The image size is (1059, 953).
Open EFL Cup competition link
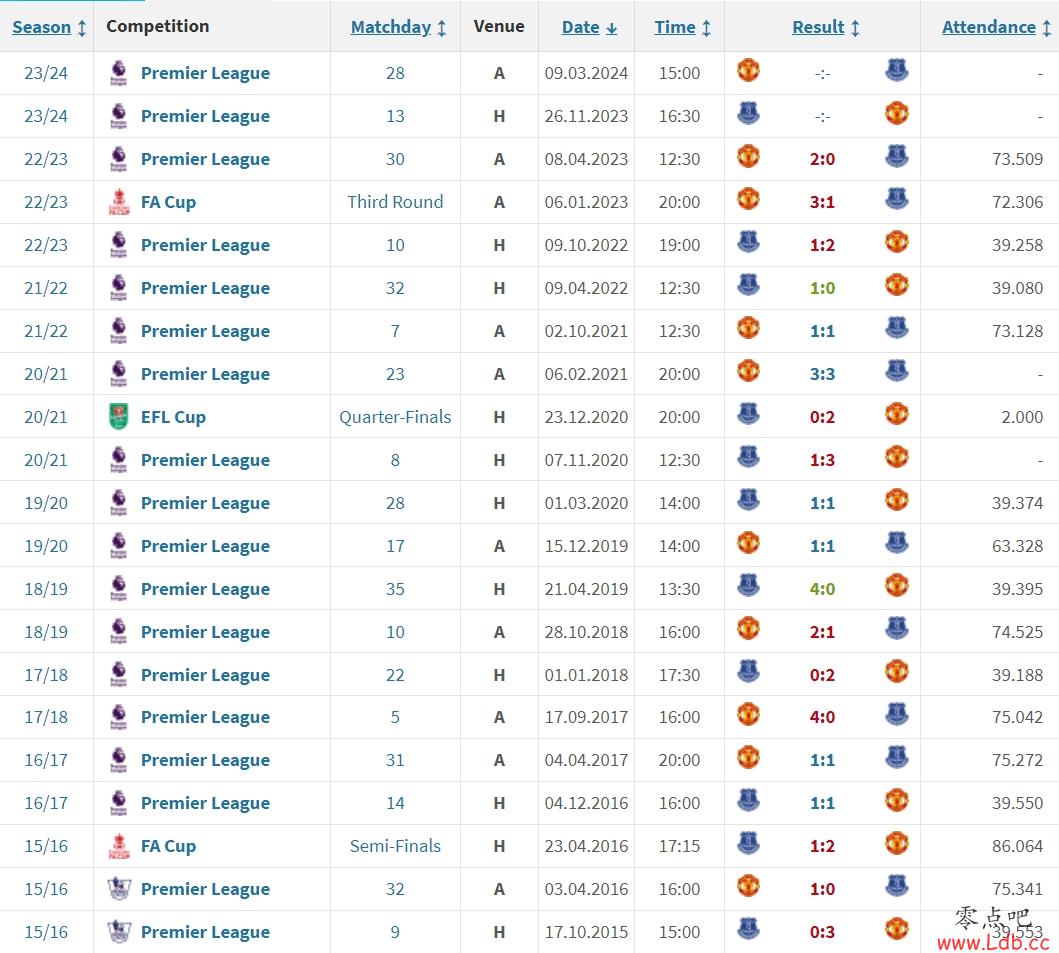[173, 417]
